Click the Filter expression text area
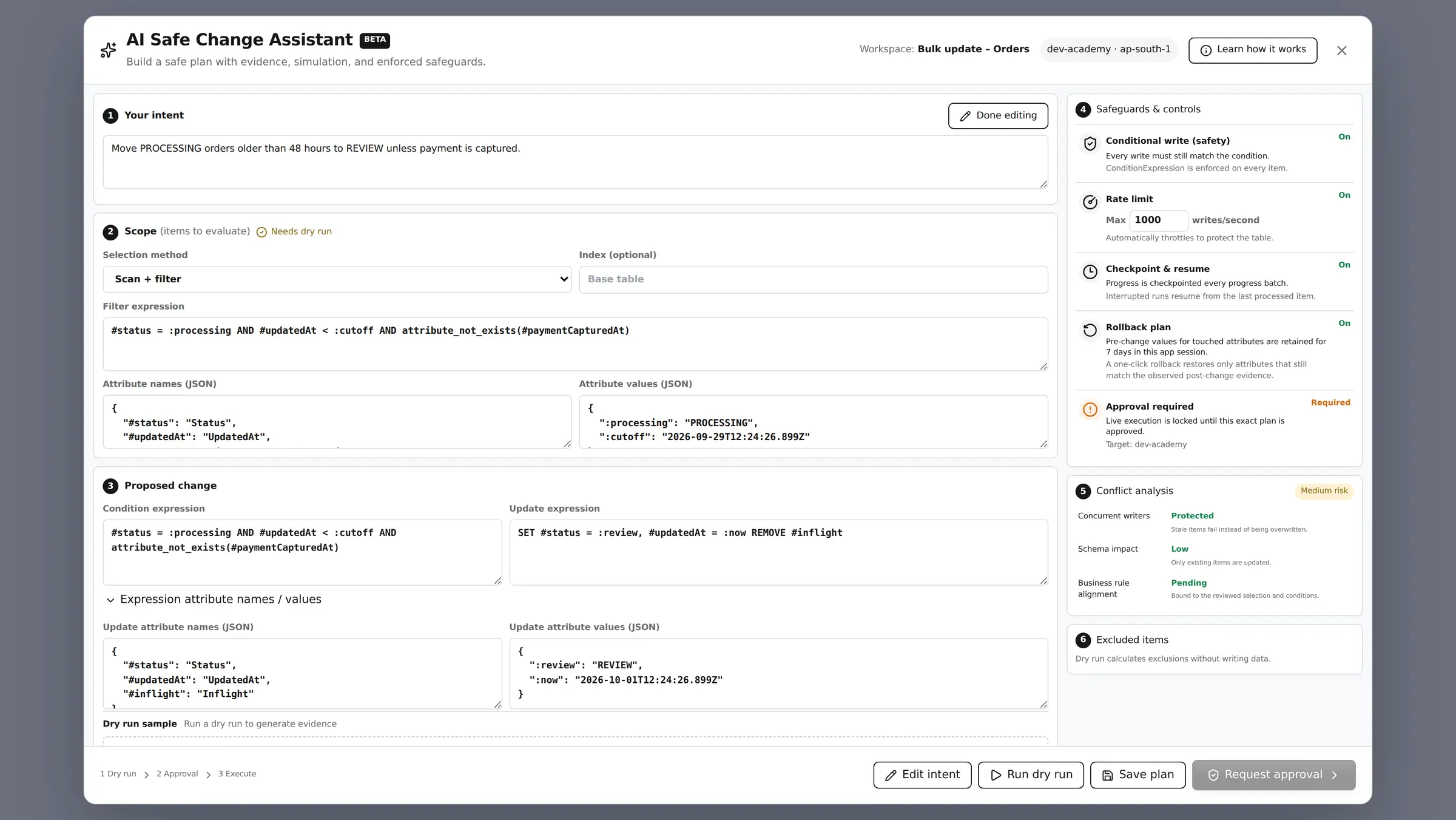Screen dimensions: 1456x820 point(575,344)
